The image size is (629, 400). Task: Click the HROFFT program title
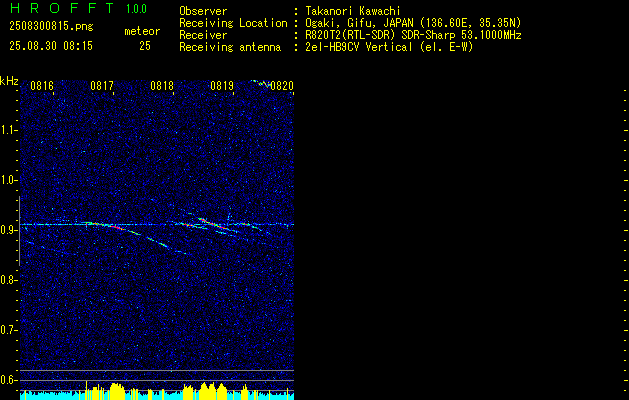pos(62,8)
